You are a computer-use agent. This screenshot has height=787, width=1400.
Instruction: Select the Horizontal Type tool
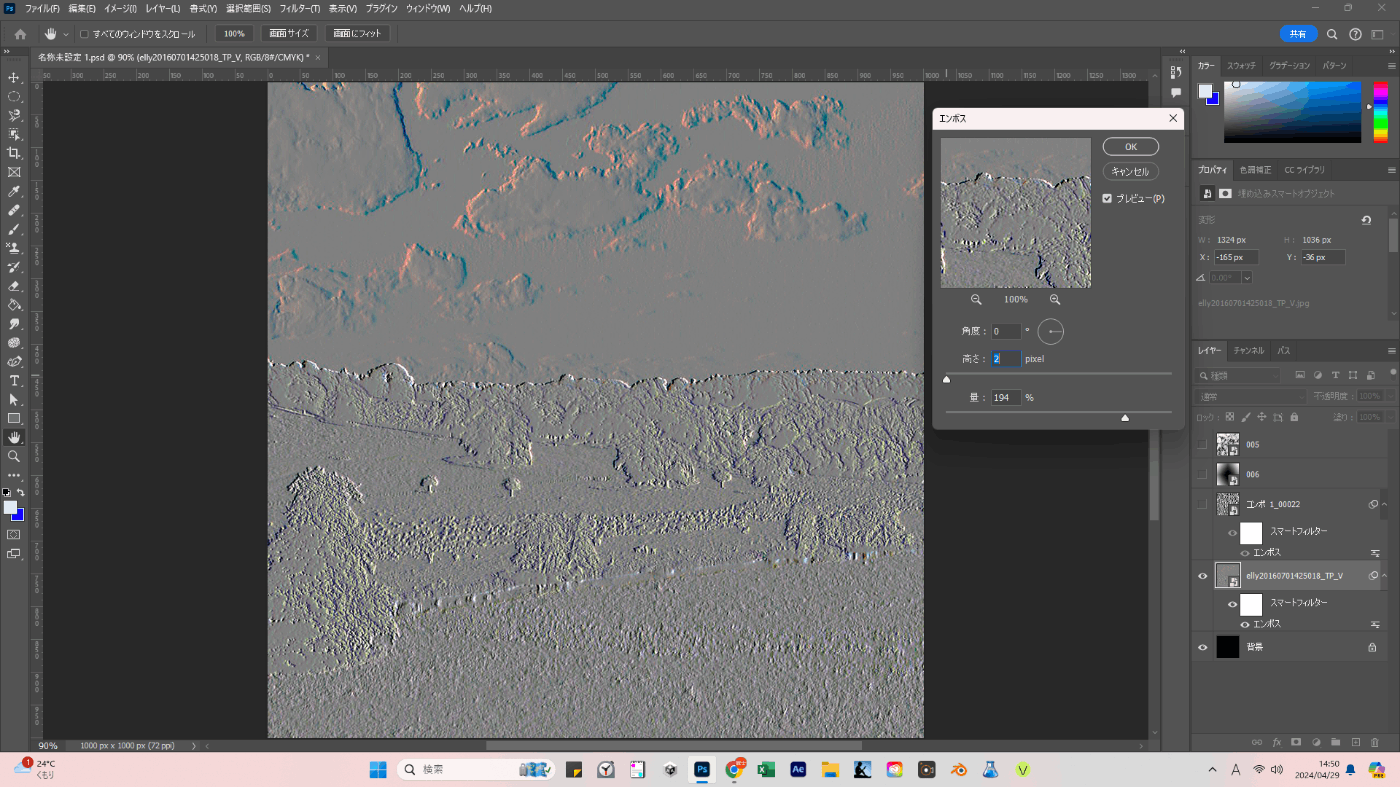[x=14, y=381]
